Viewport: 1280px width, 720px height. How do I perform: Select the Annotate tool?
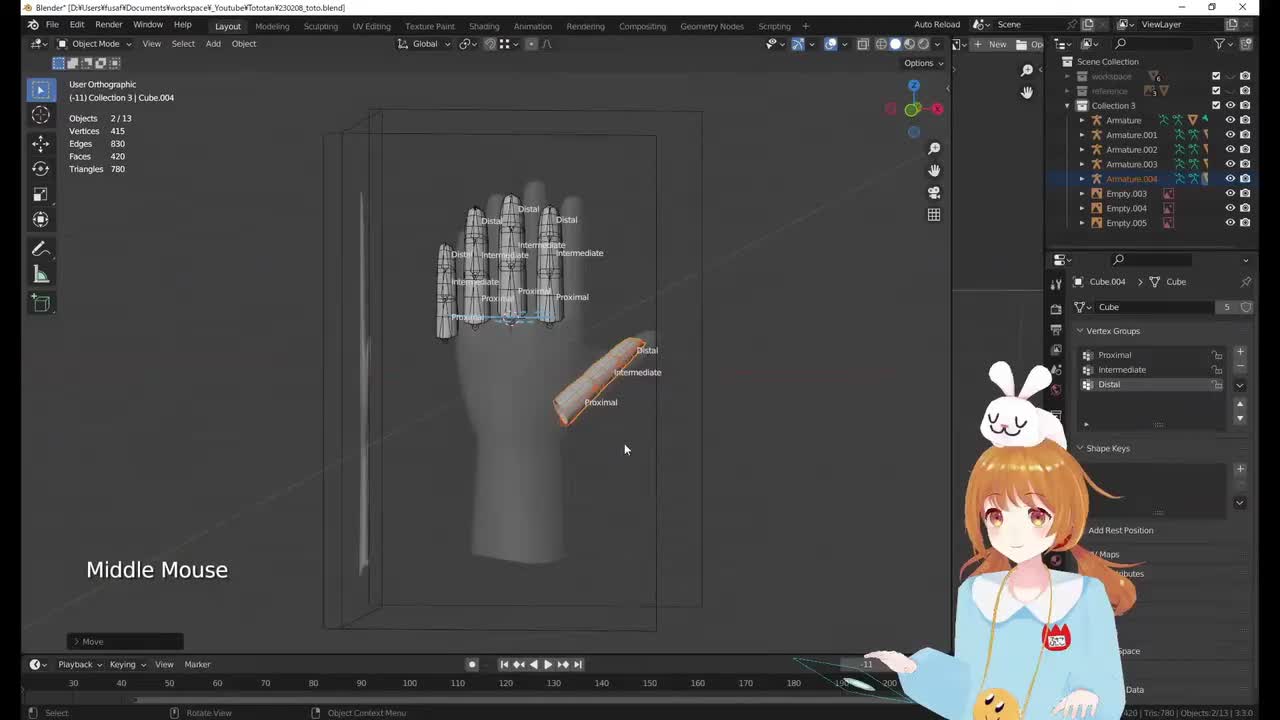[x=41, y=249]
